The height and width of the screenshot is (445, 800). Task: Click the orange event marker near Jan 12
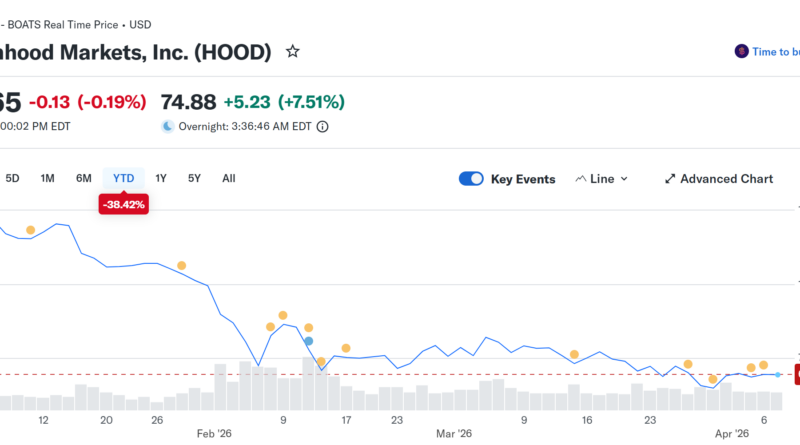30,230
